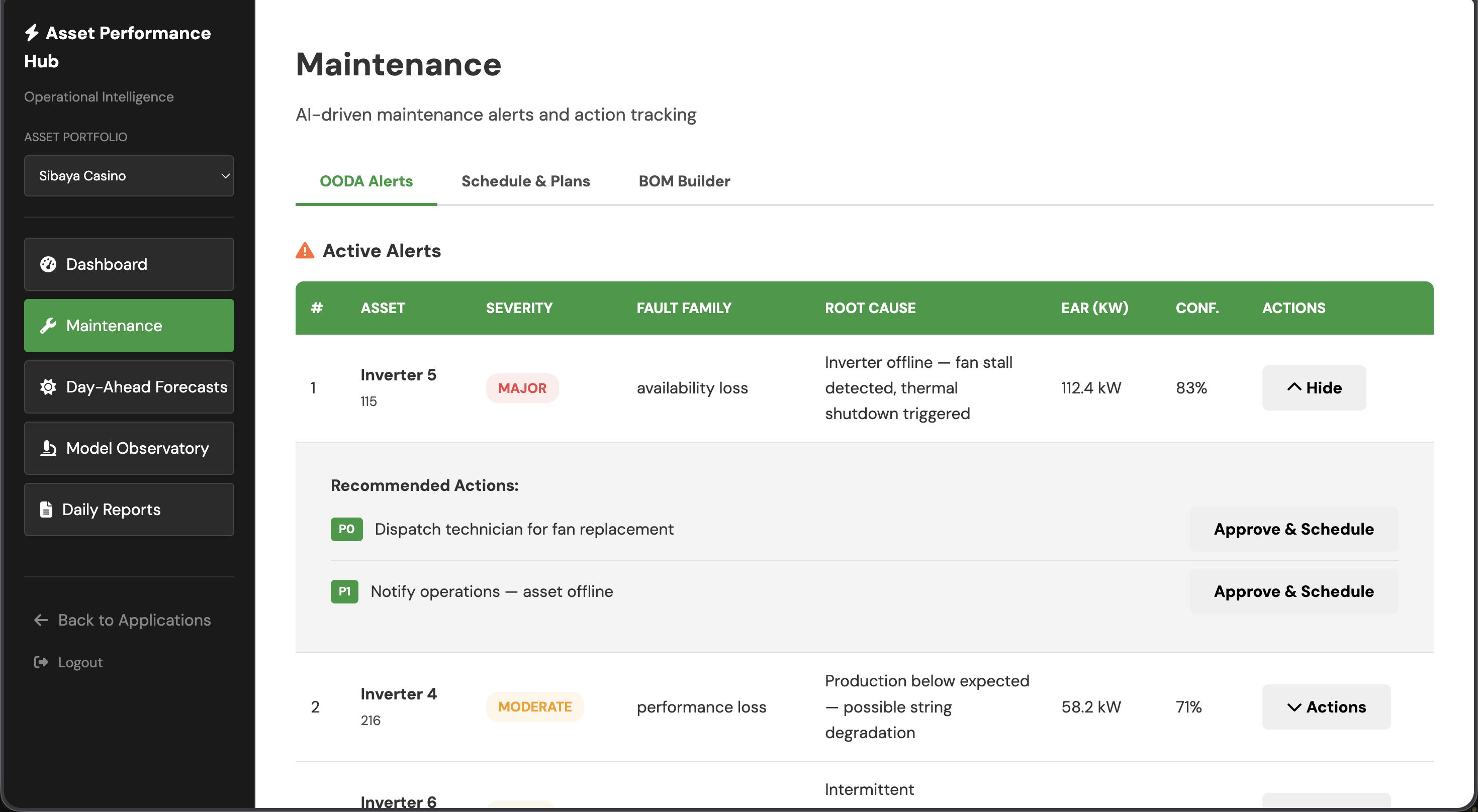Click the orange warning triangle beside Active Alerts
The image size is (1478, 812).
pos(305,251)
